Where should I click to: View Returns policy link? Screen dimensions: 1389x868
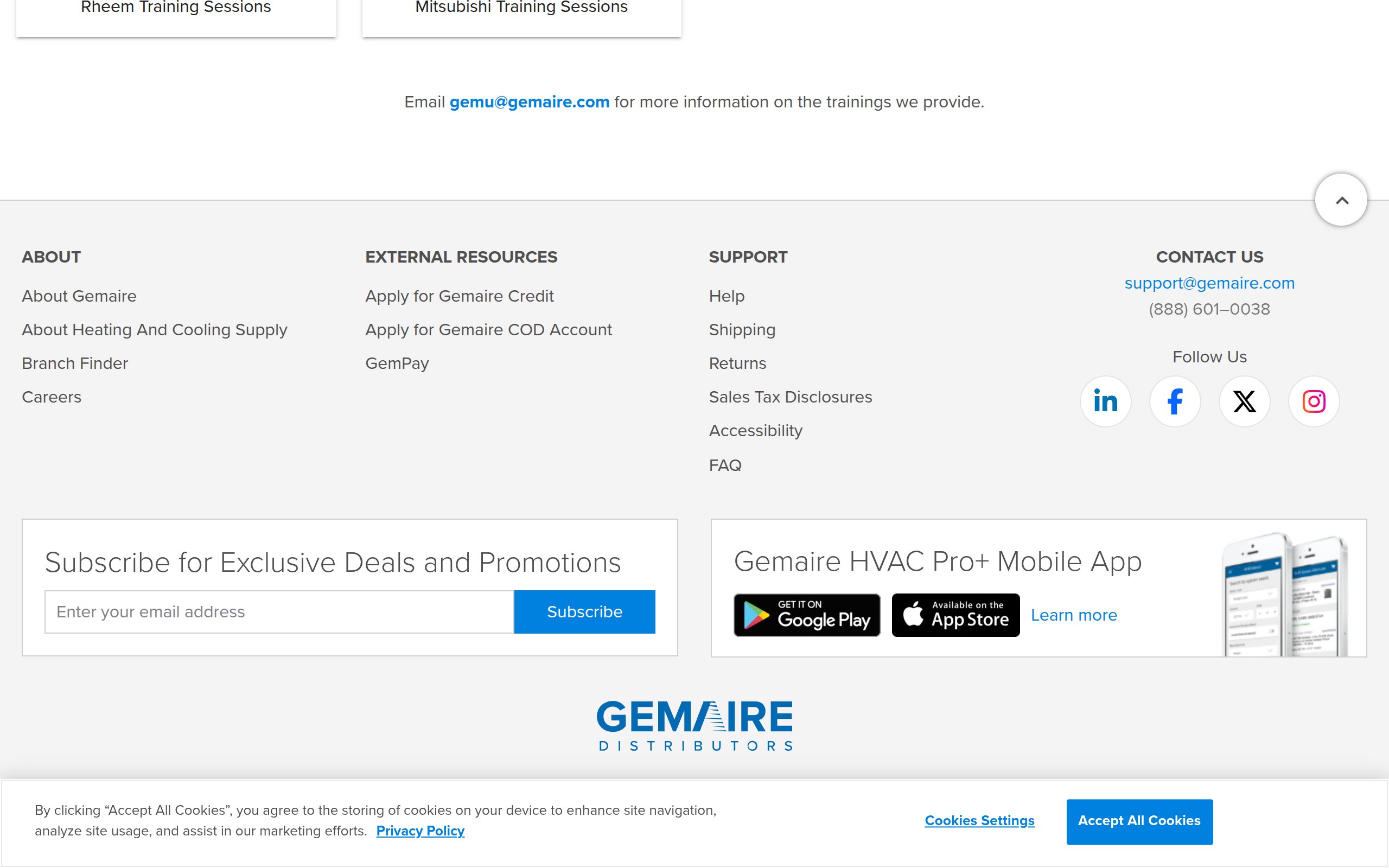(x=737, y=363)
